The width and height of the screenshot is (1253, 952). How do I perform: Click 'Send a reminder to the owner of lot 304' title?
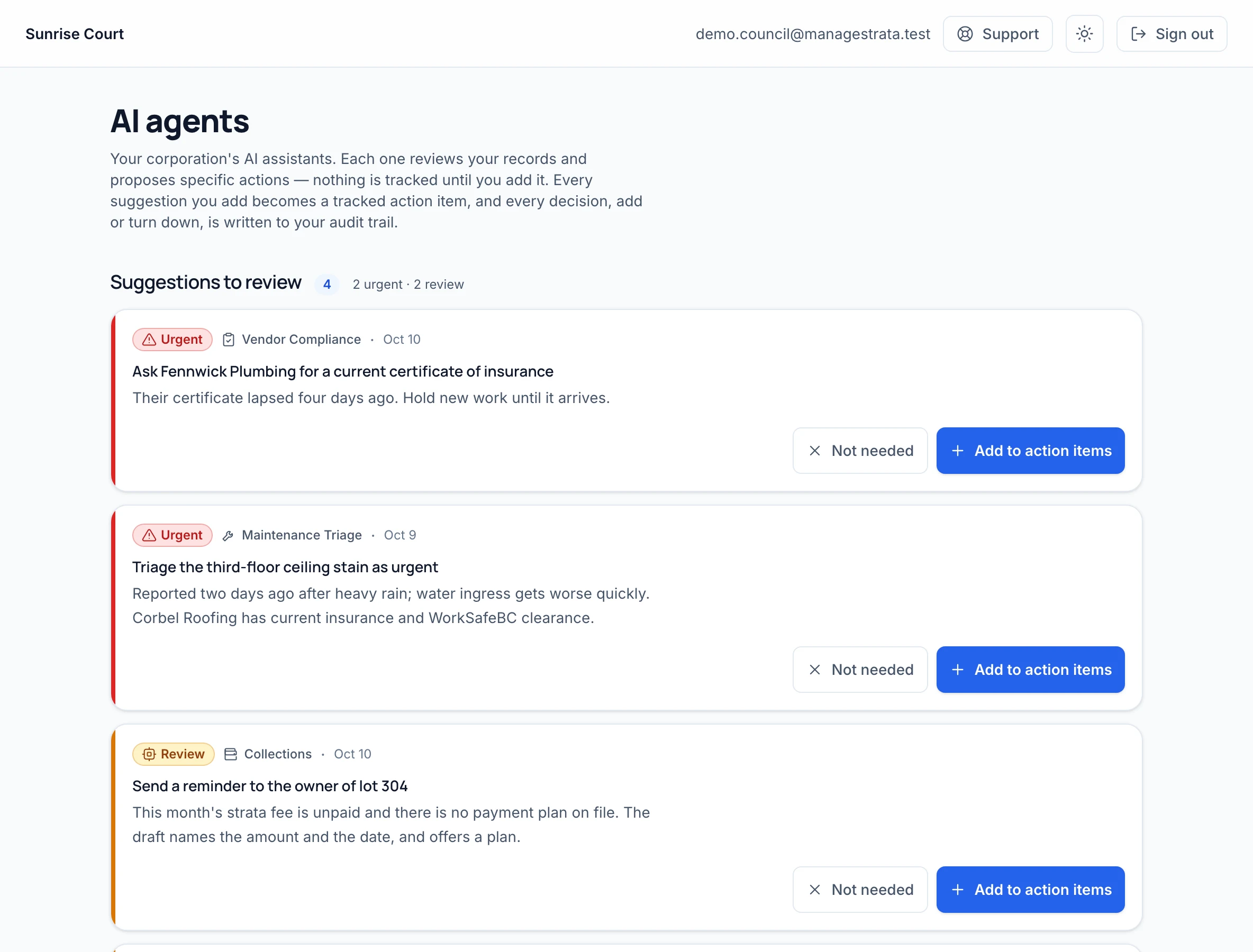point(270,786)
